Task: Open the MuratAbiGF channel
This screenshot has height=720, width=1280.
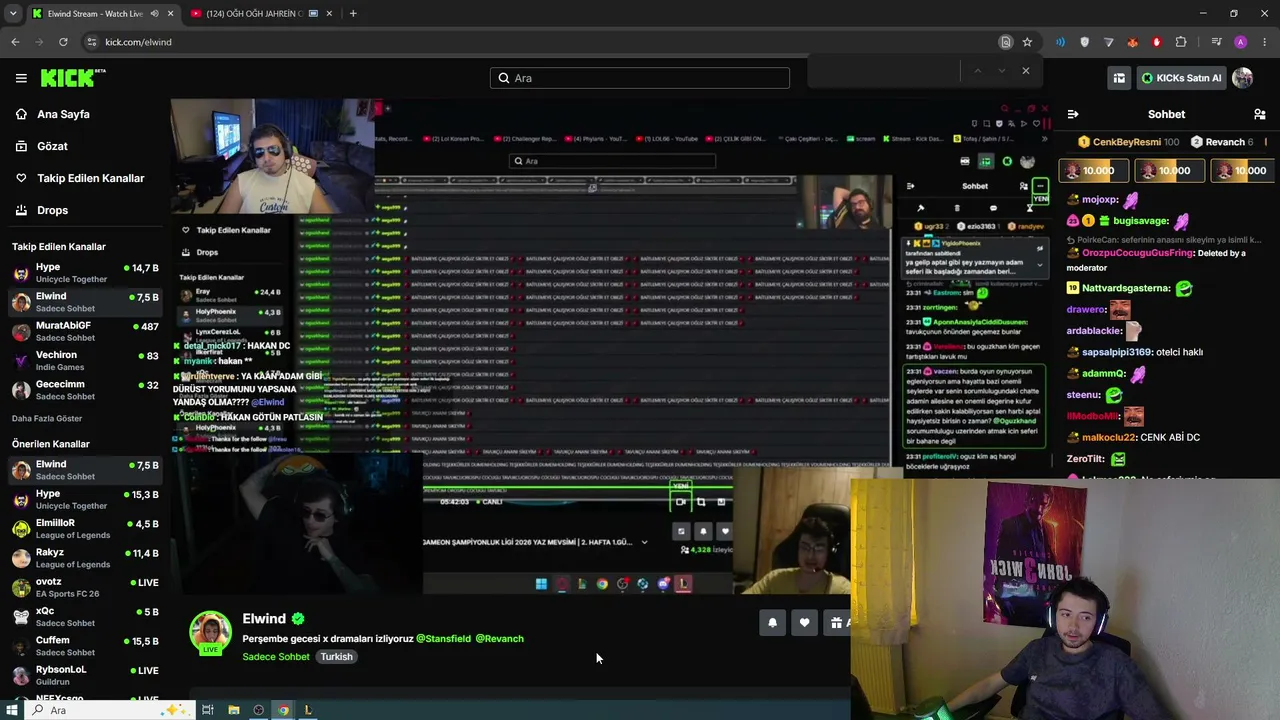Action: (x=85, y=331)
